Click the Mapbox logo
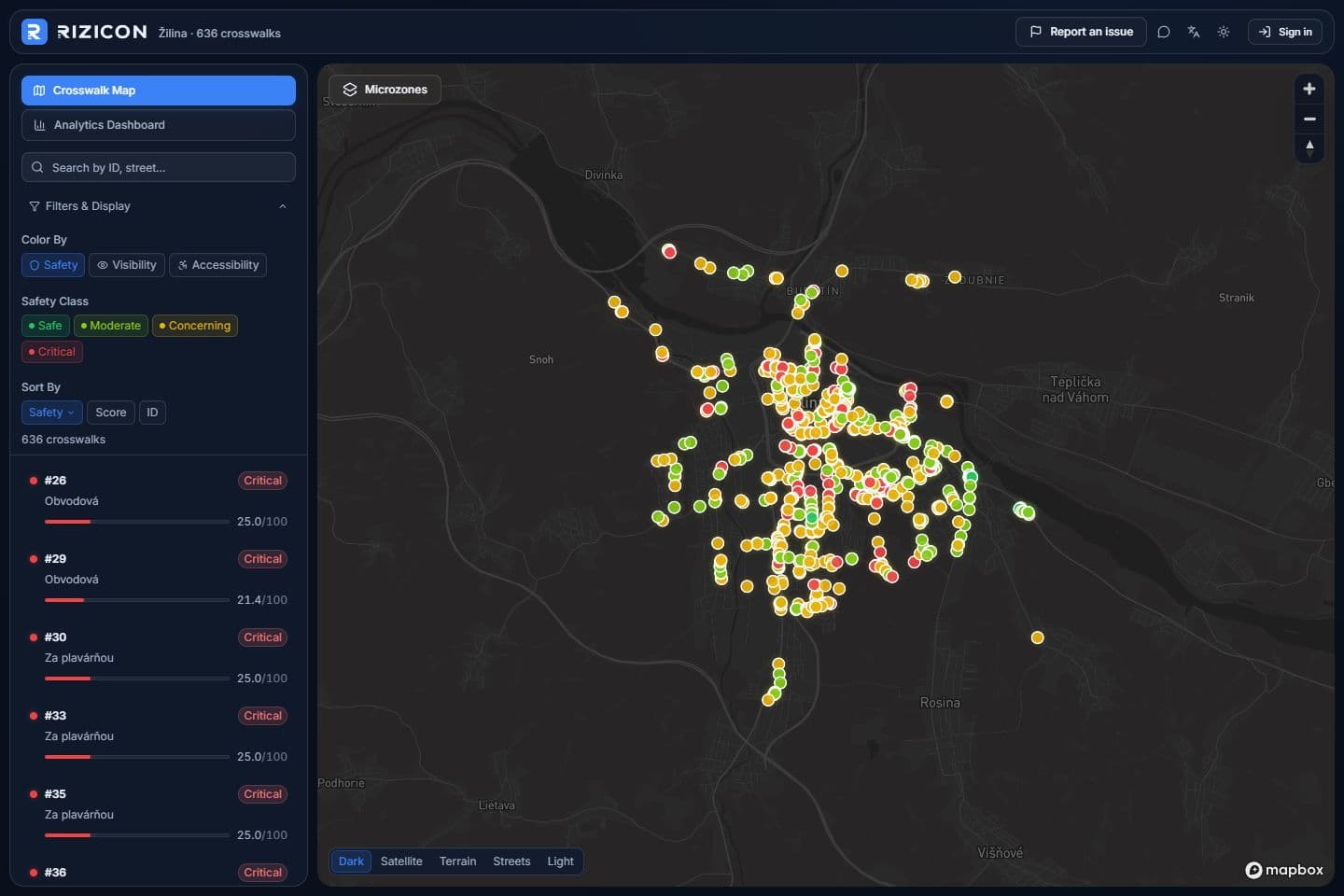Screen dimensions: 1344x896 [1284, 870]
